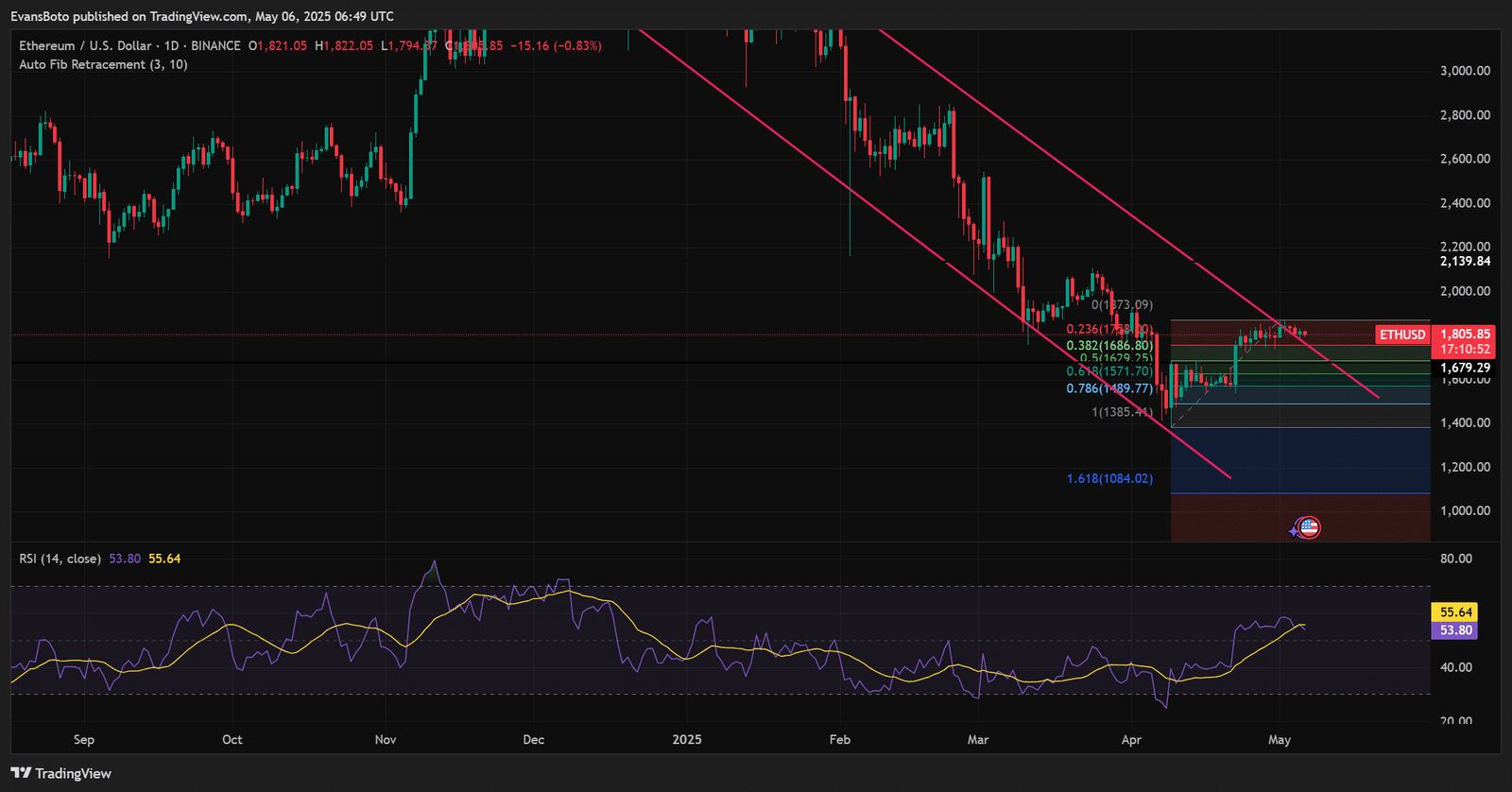Click the purple sparkle icon beside the flag
The height and width of the screenshot is (792, 1512).
point(1294,531)
